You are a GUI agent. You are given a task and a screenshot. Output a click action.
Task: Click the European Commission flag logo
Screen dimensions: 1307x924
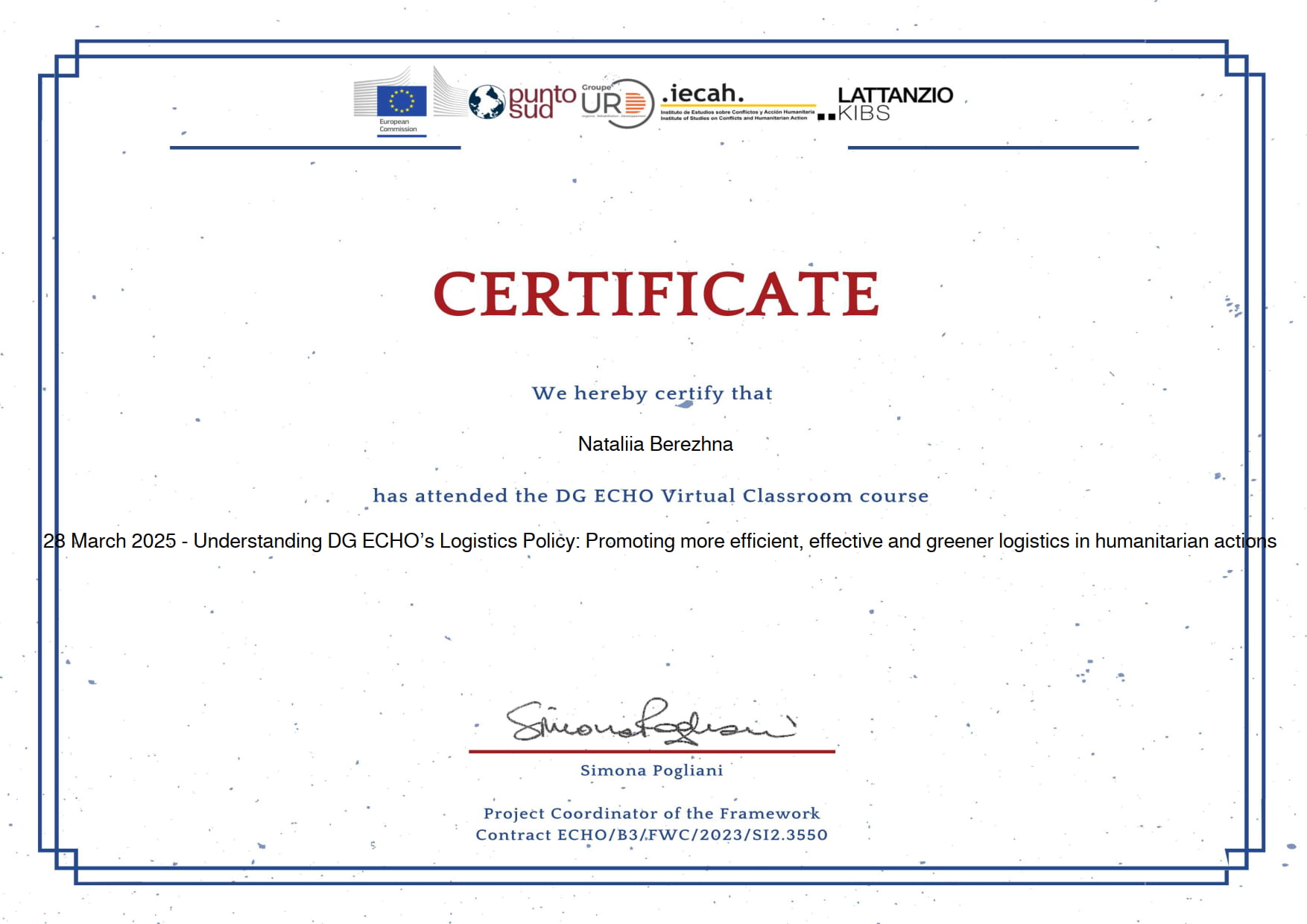[x=402, y=100]
